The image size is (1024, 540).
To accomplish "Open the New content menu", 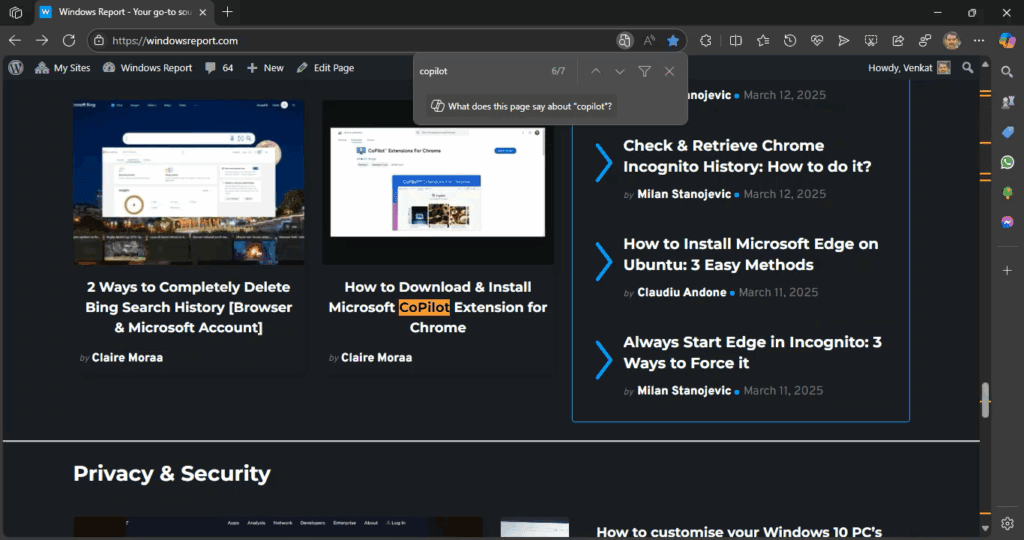I will click(x=265, y=67).
